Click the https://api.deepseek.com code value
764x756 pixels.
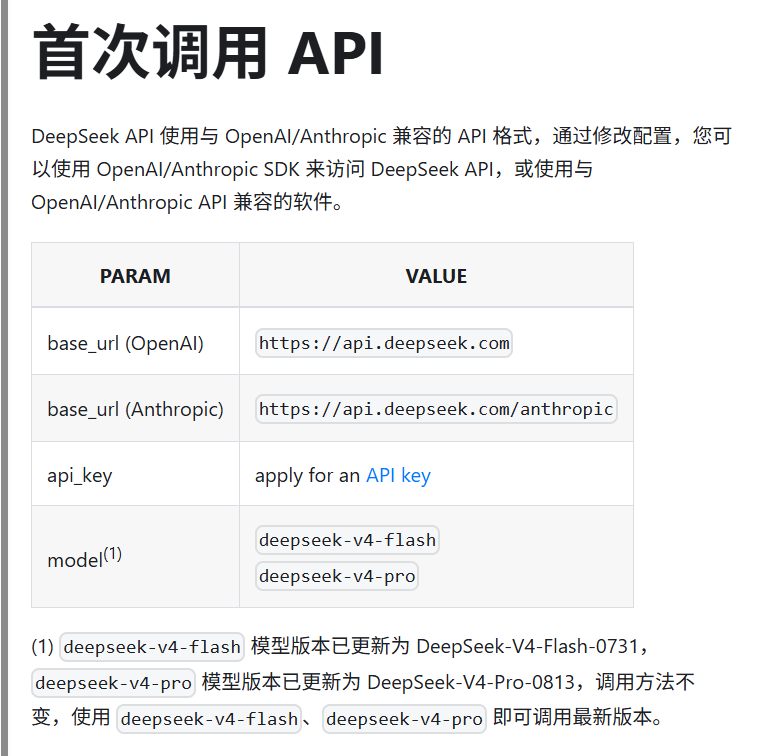click(x=384, y=343)
